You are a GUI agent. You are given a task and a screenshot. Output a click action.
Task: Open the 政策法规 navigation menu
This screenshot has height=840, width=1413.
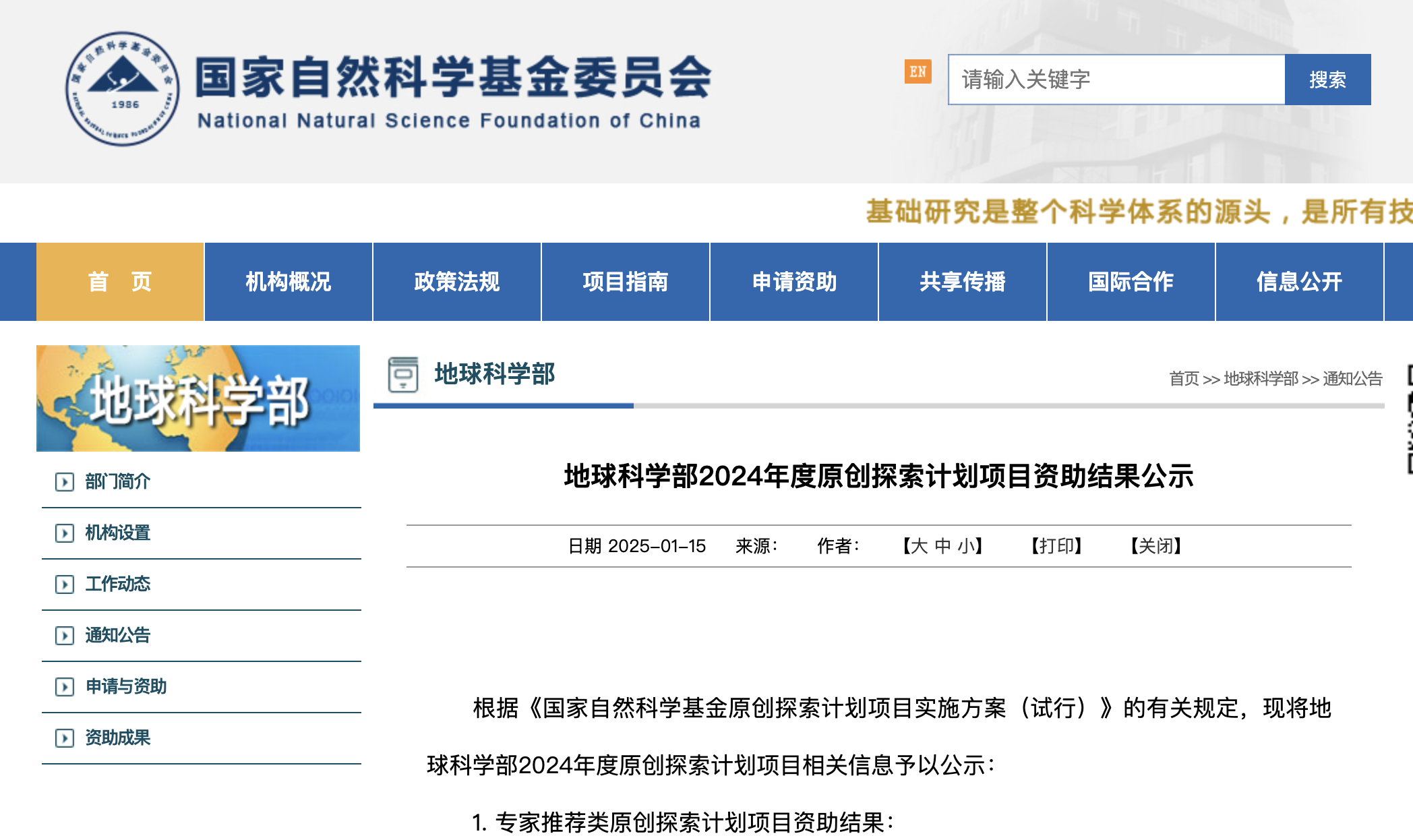click(457, 282)
